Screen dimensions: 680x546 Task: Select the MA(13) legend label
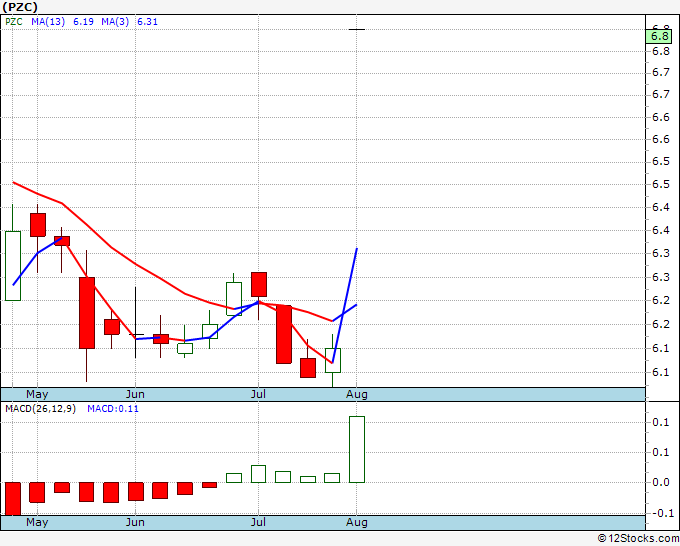click(x=48, y=22)
